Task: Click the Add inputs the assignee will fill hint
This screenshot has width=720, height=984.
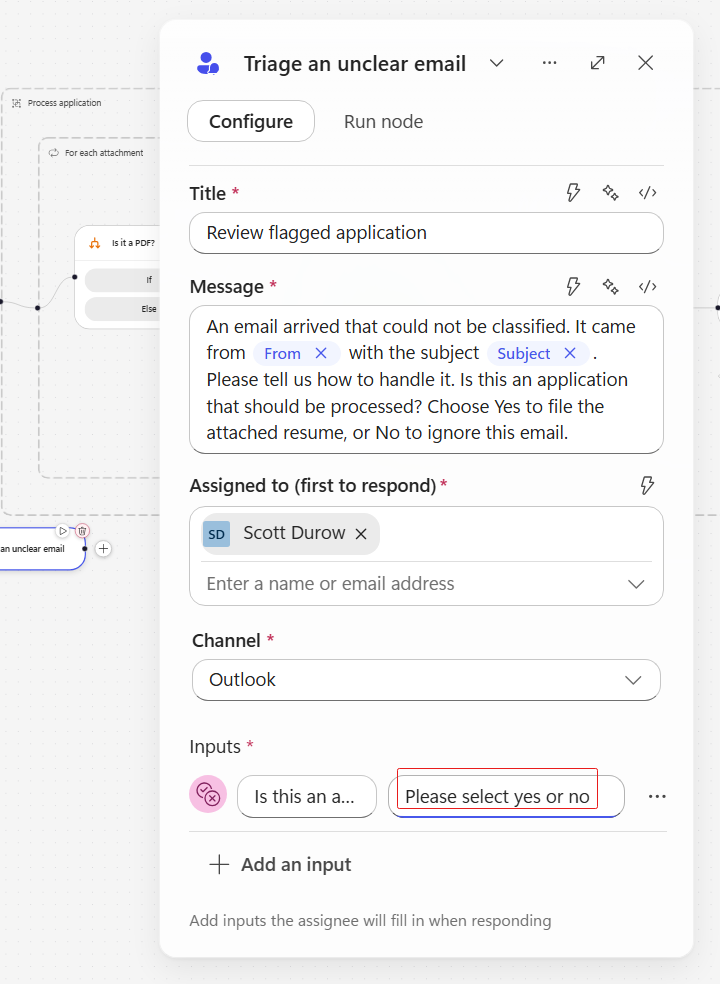Action: 370,921
